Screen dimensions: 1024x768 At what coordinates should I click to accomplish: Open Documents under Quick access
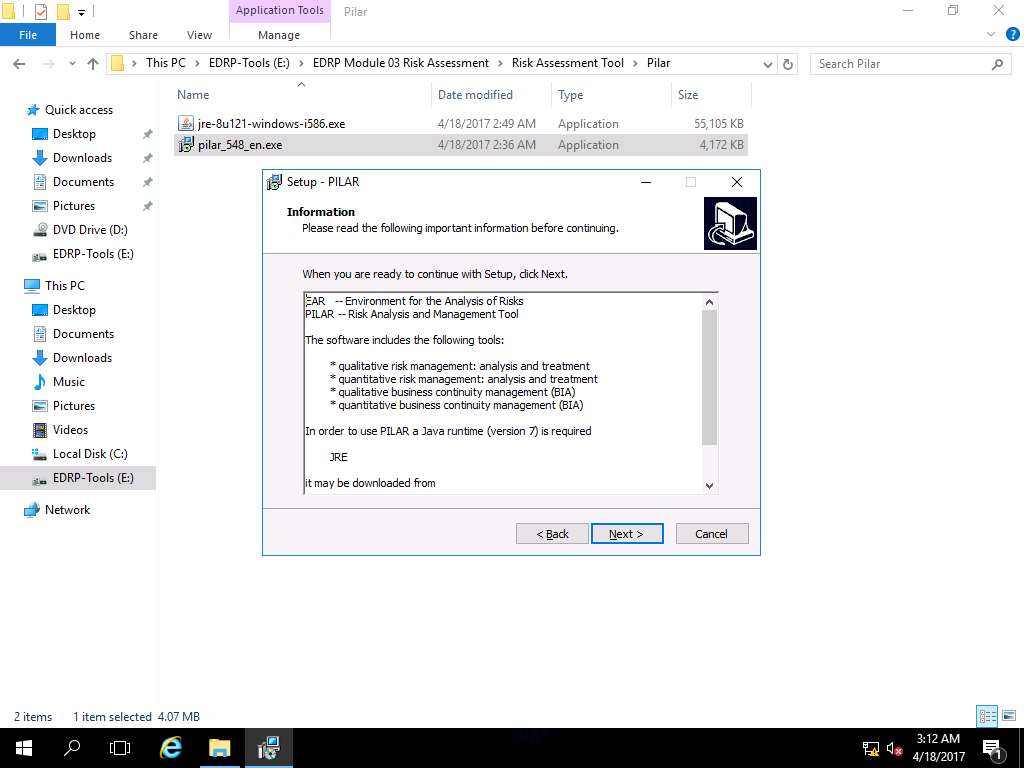point(83,182)
